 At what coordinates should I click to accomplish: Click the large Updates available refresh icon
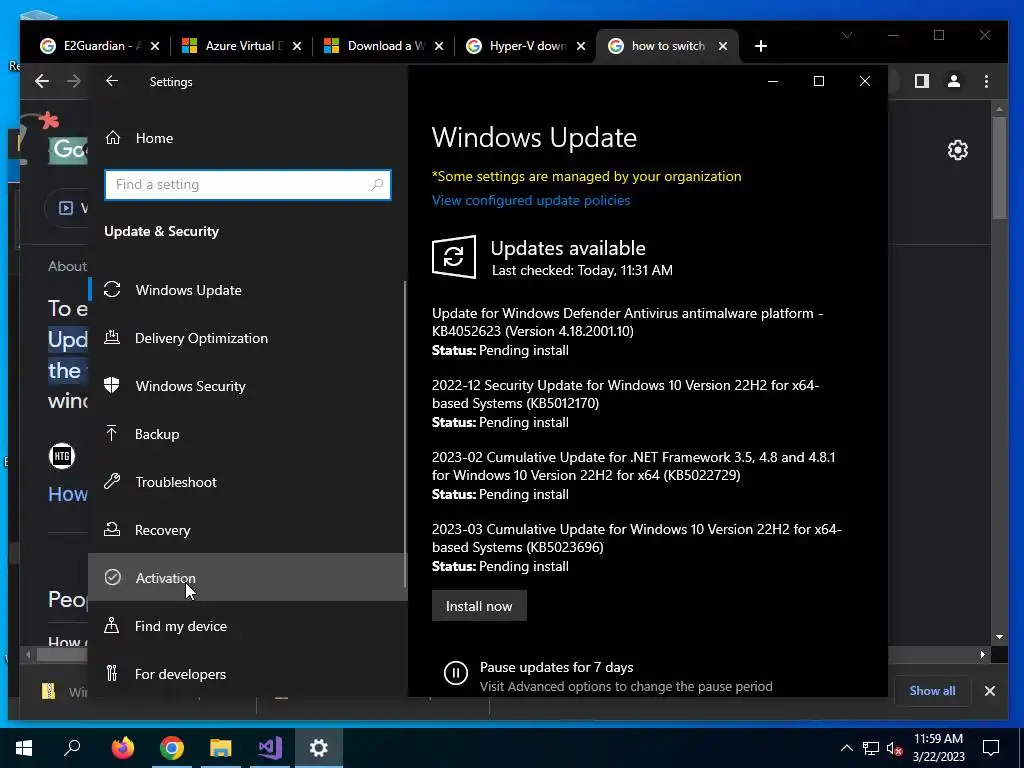(454, 257)
